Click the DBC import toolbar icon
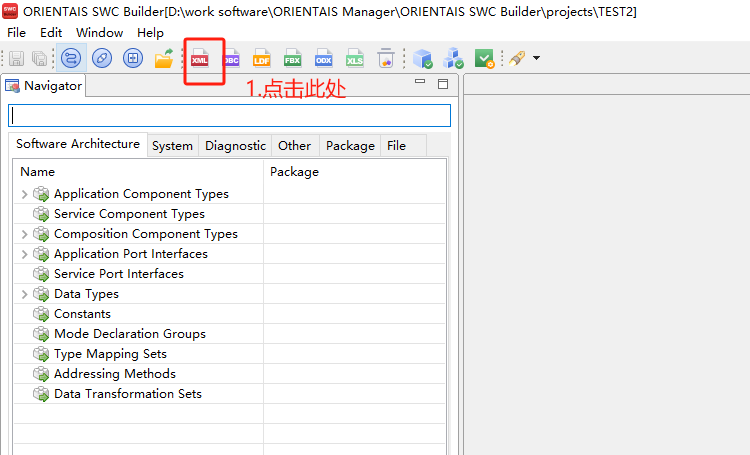Image resolution: width=750 pixels, height=455 pixels. [x=231, y=59]
